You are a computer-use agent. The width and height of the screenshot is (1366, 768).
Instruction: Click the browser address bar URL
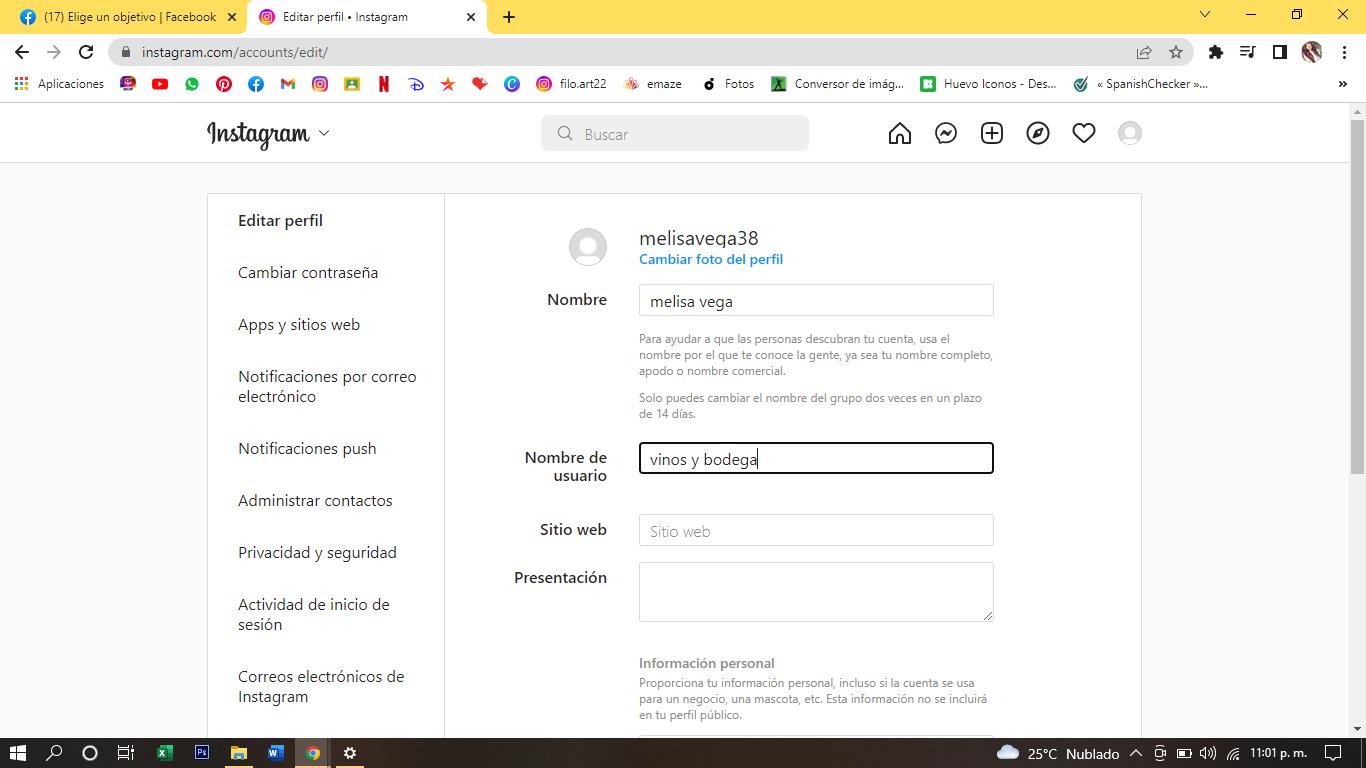235,52
